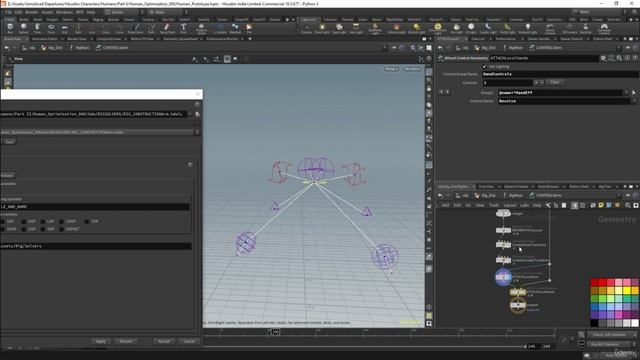Toggle the SHOP context checkbox
The height and width of the screenshot is (360, 640).
click(2, 229)
